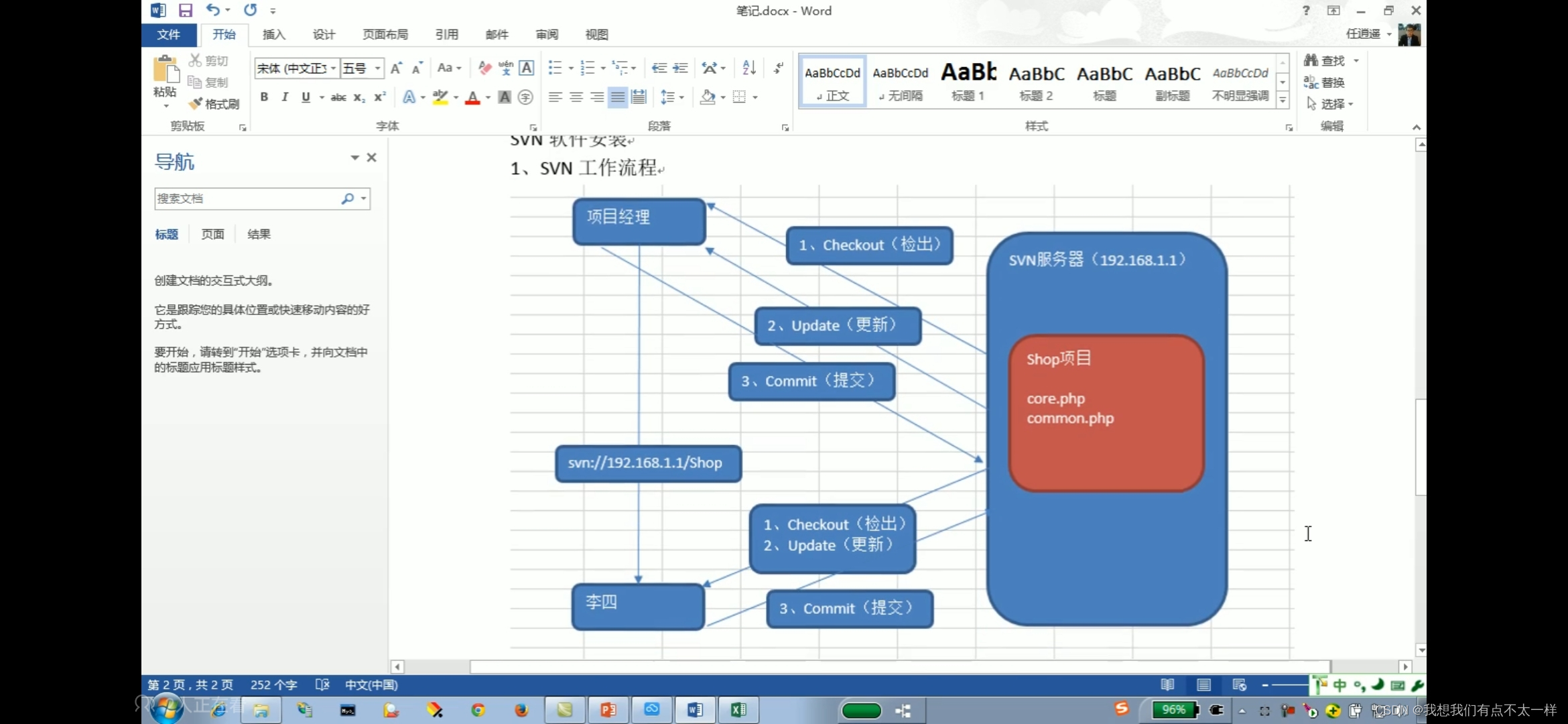Click the Save icon in quick access toolbar
This screenshot has width=1568, height=724.
tap(186, 10)
